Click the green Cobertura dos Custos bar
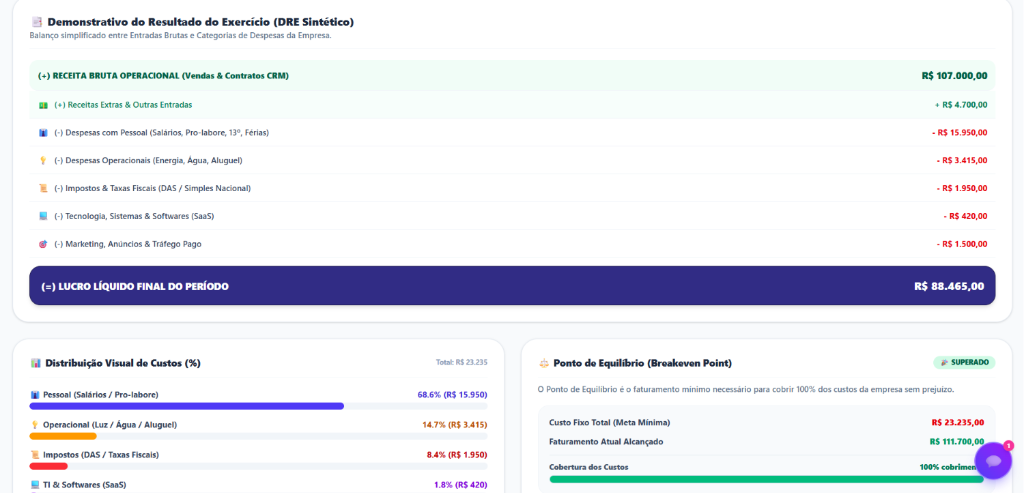This screenshot has height=493, width=1024. pyautogui.click(x=766, y=479)
